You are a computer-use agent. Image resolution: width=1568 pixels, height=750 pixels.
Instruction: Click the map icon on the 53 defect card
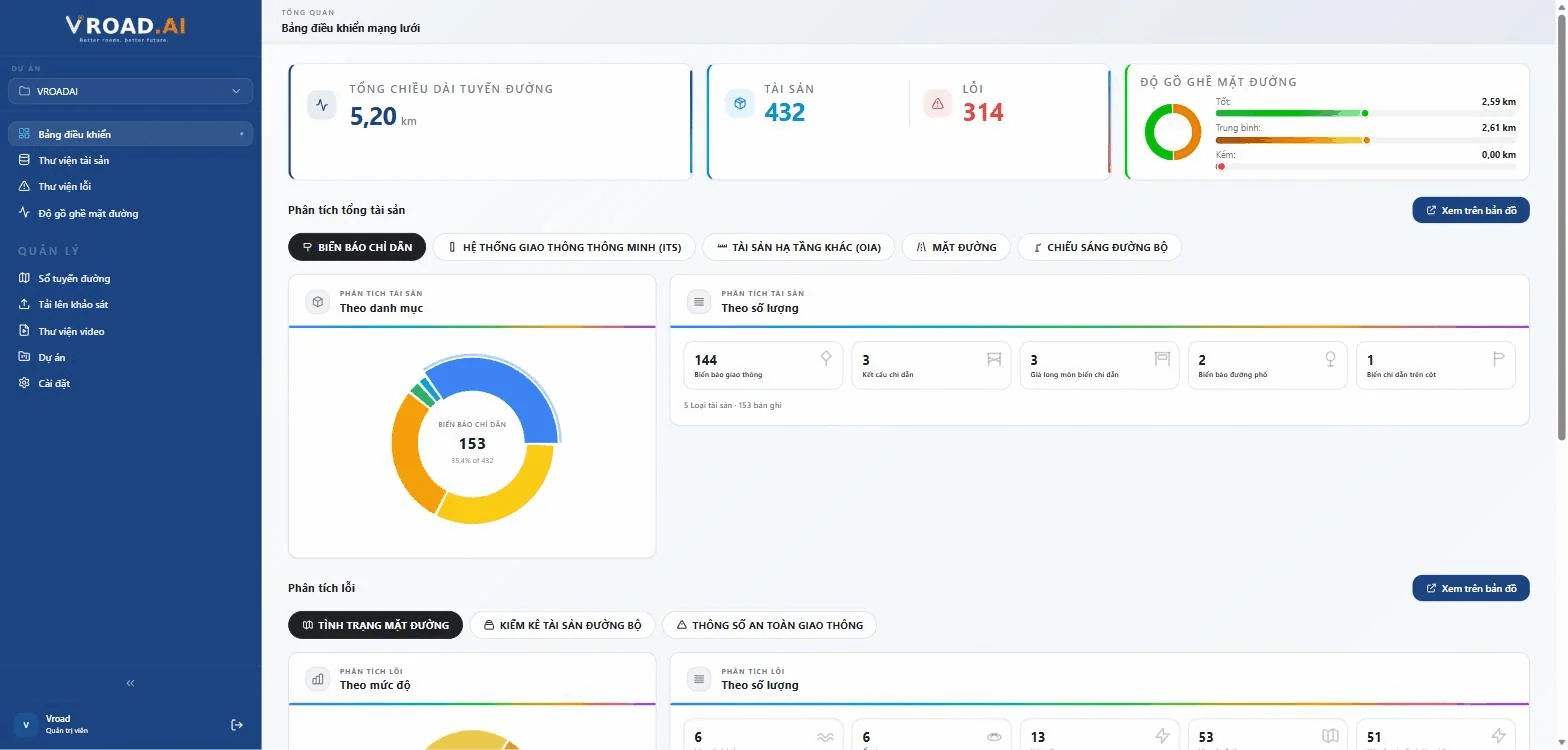[x=1330, y=737]
